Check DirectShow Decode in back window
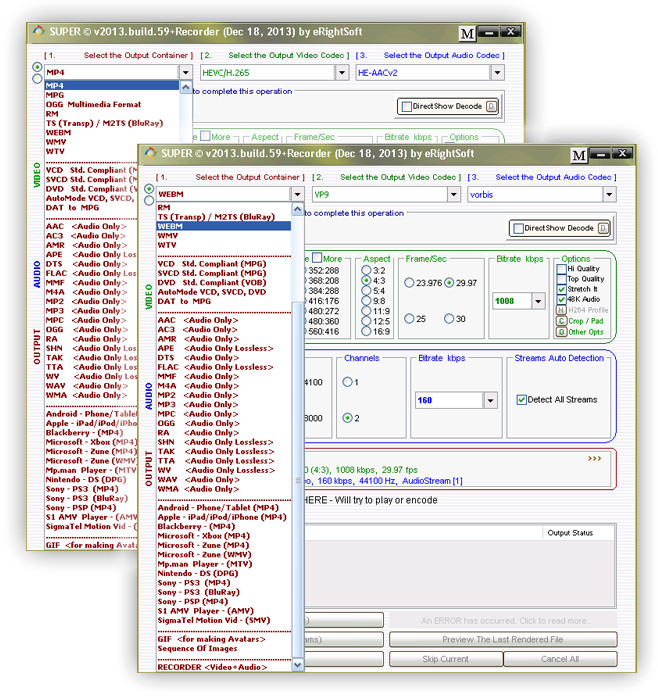 [x=406, y=107]
